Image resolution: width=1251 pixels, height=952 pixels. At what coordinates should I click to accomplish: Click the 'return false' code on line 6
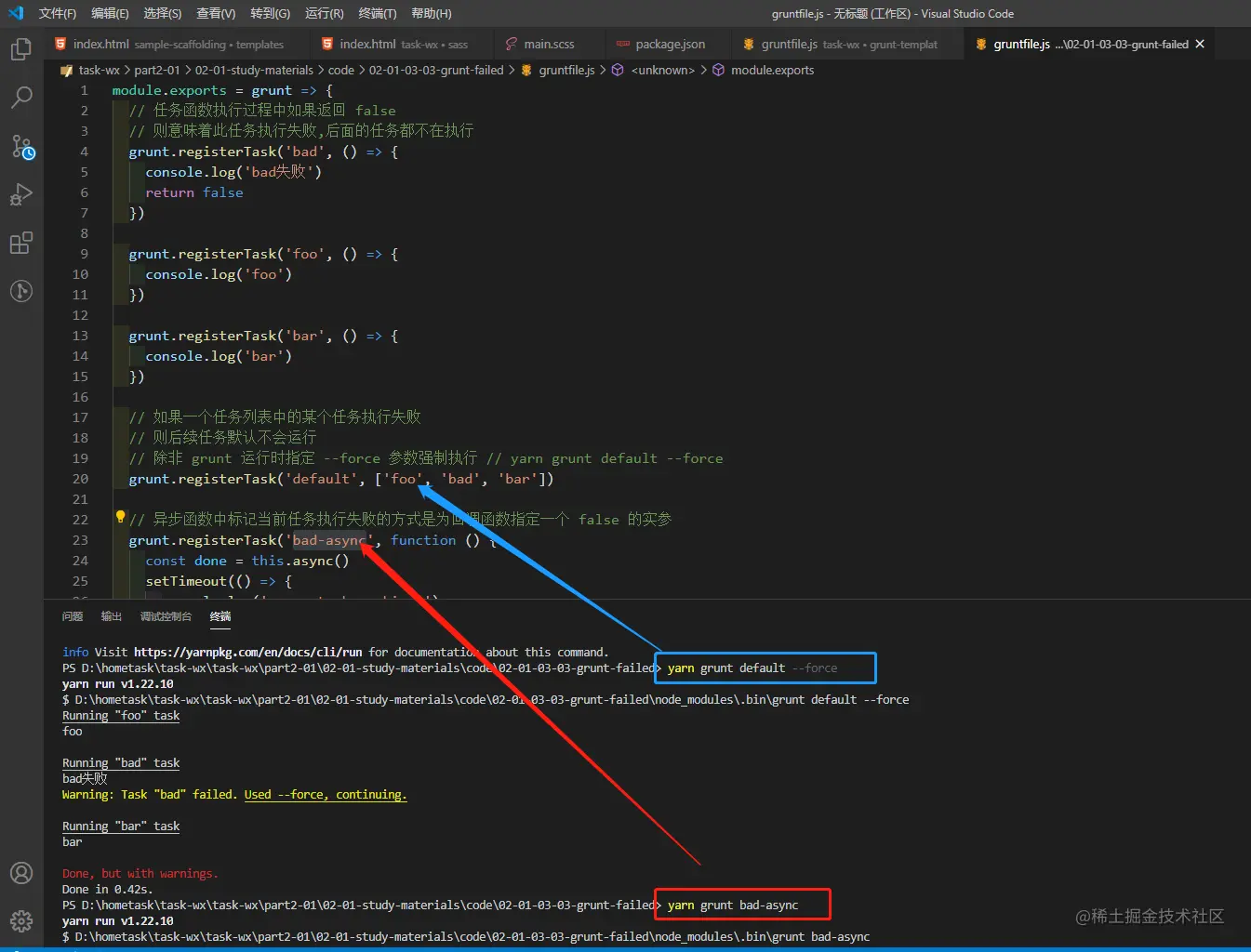tap(194, 192)
